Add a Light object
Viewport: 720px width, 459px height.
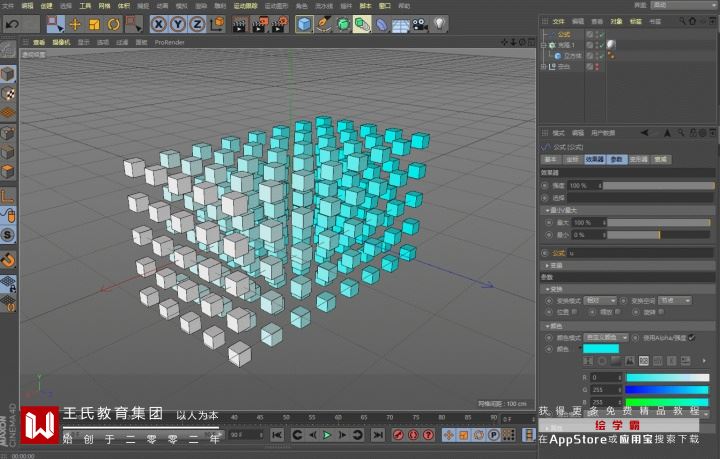coord(439,24)
